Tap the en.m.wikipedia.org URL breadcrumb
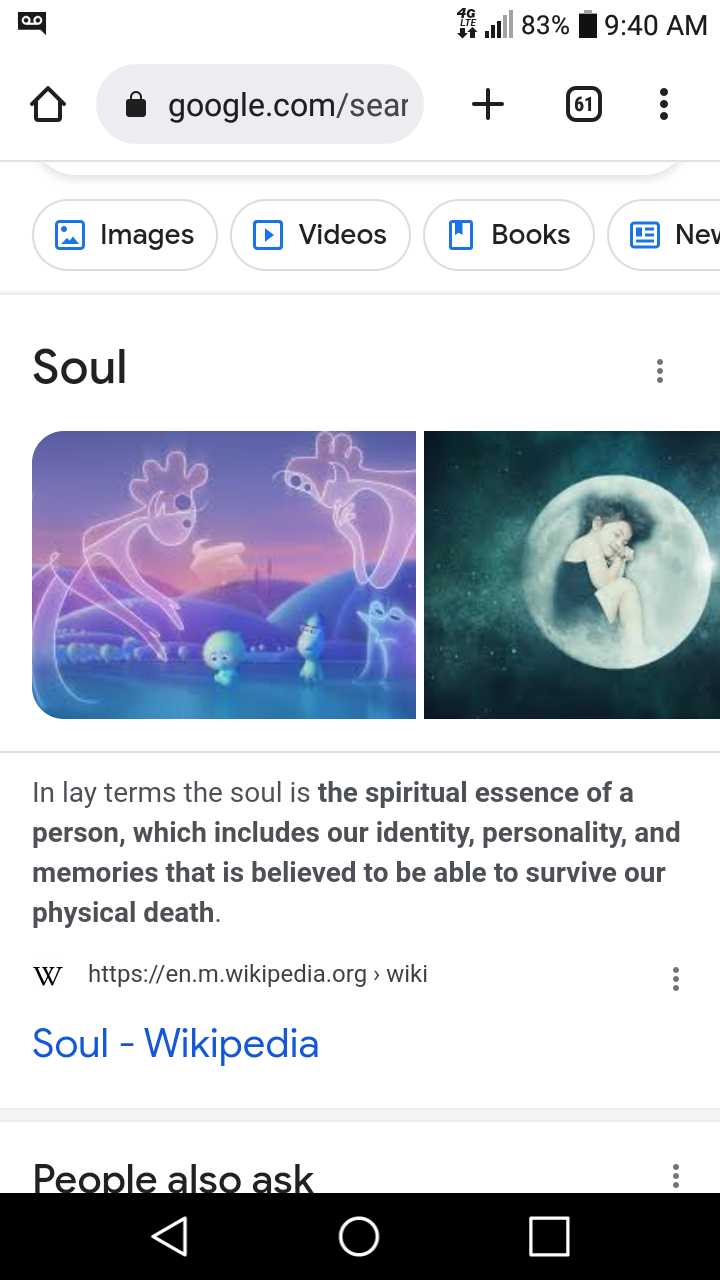Image resolution: width=720 pixels, height=1280 pixels. pyautogui.click(x=258, y=974)
